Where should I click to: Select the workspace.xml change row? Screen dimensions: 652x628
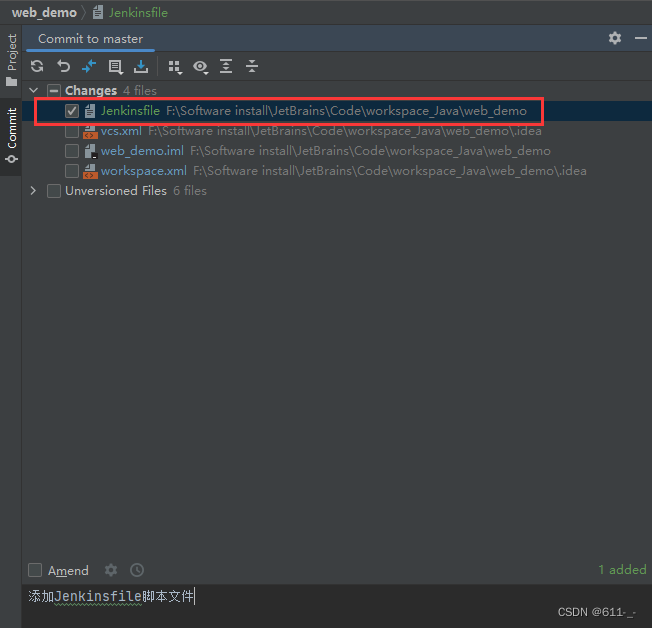pyautogui.click(x=337, y=171)
